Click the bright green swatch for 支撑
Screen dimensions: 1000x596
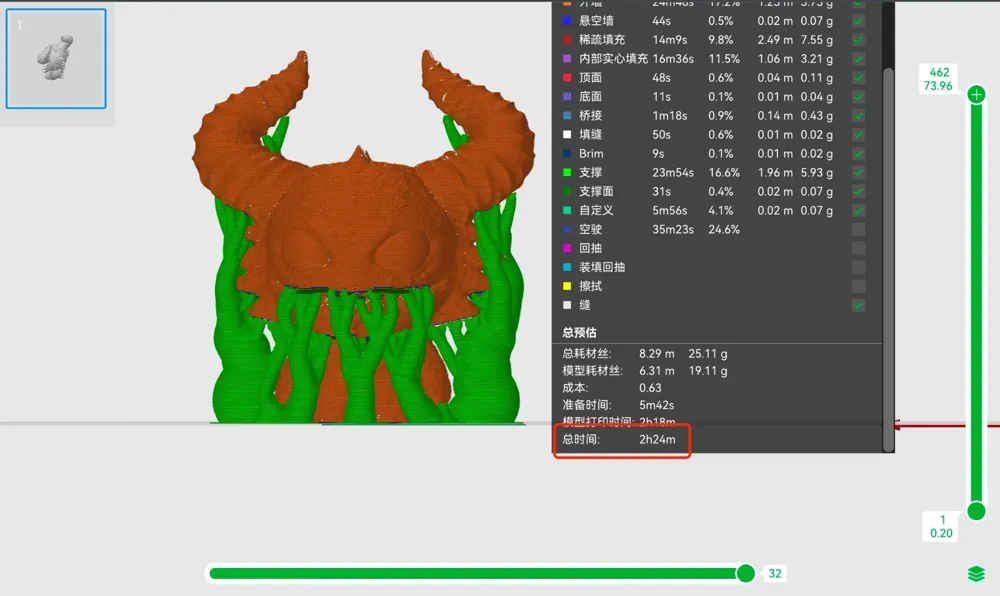567,172
